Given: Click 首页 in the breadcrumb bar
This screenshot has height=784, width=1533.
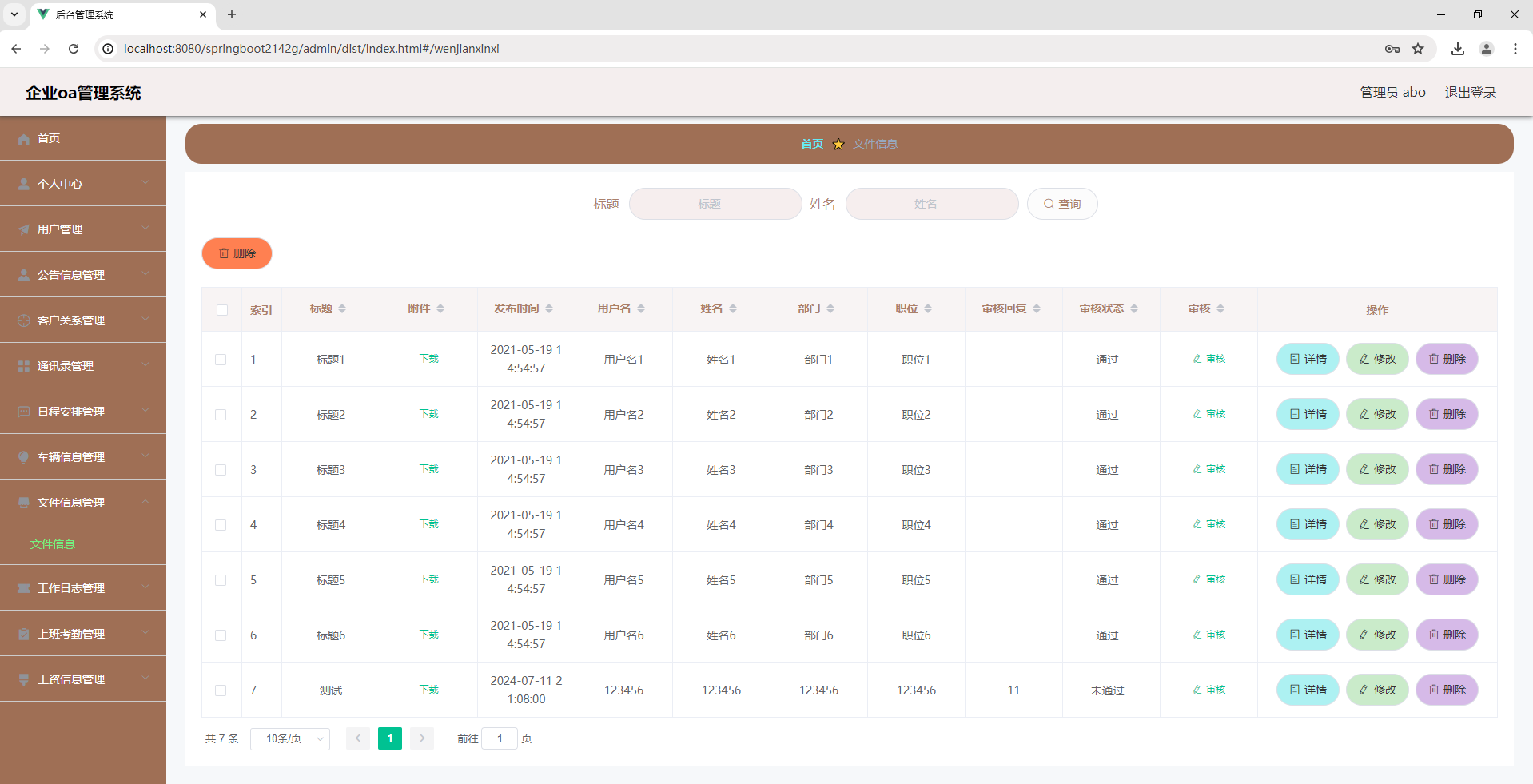Looking at the screenshot, I should coord(810,144).
